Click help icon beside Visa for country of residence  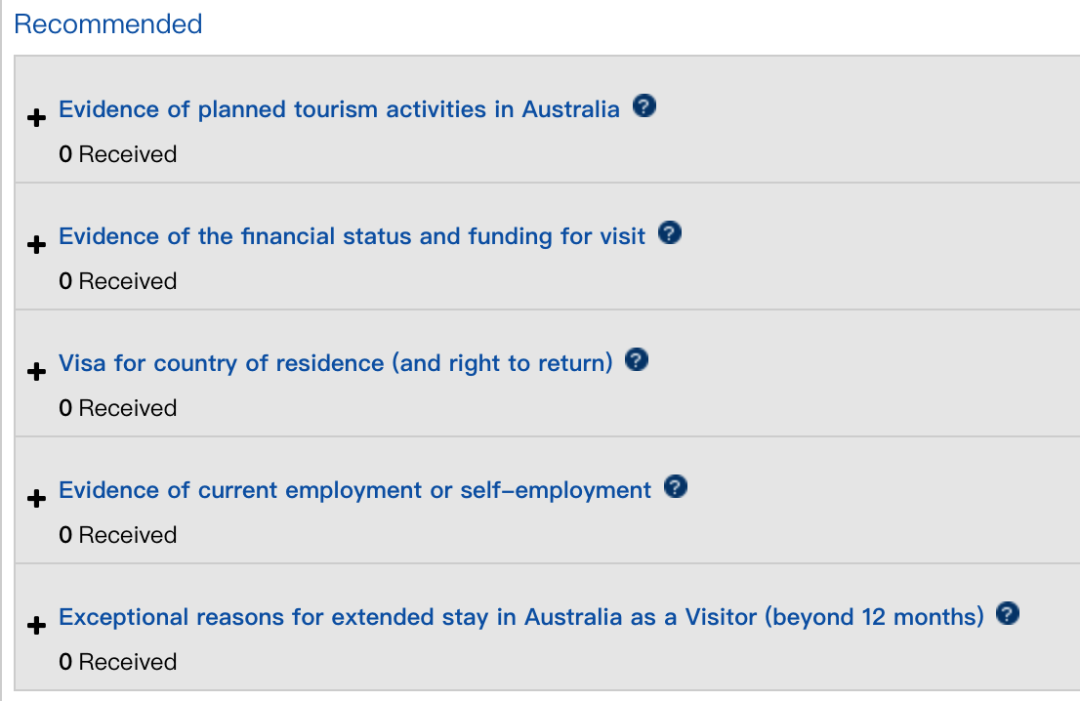pyautogui.click(x=637, y=360)
